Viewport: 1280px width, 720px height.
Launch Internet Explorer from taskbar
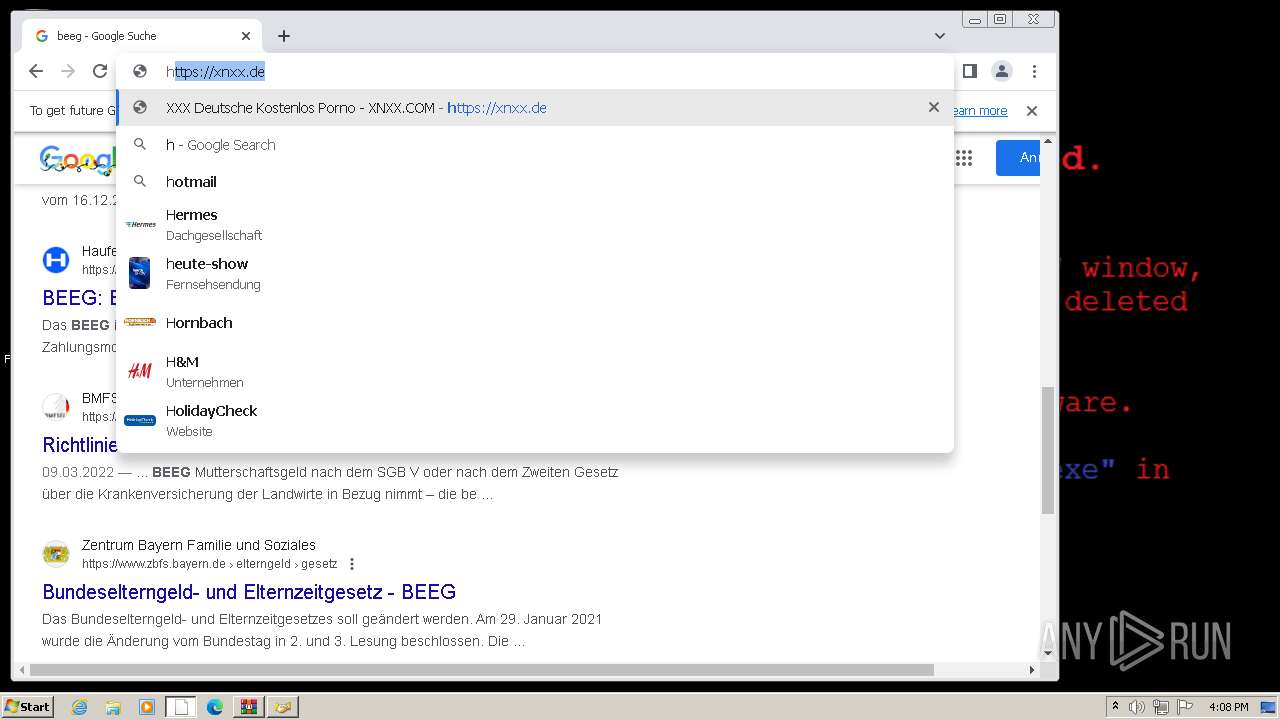(79, 707)
